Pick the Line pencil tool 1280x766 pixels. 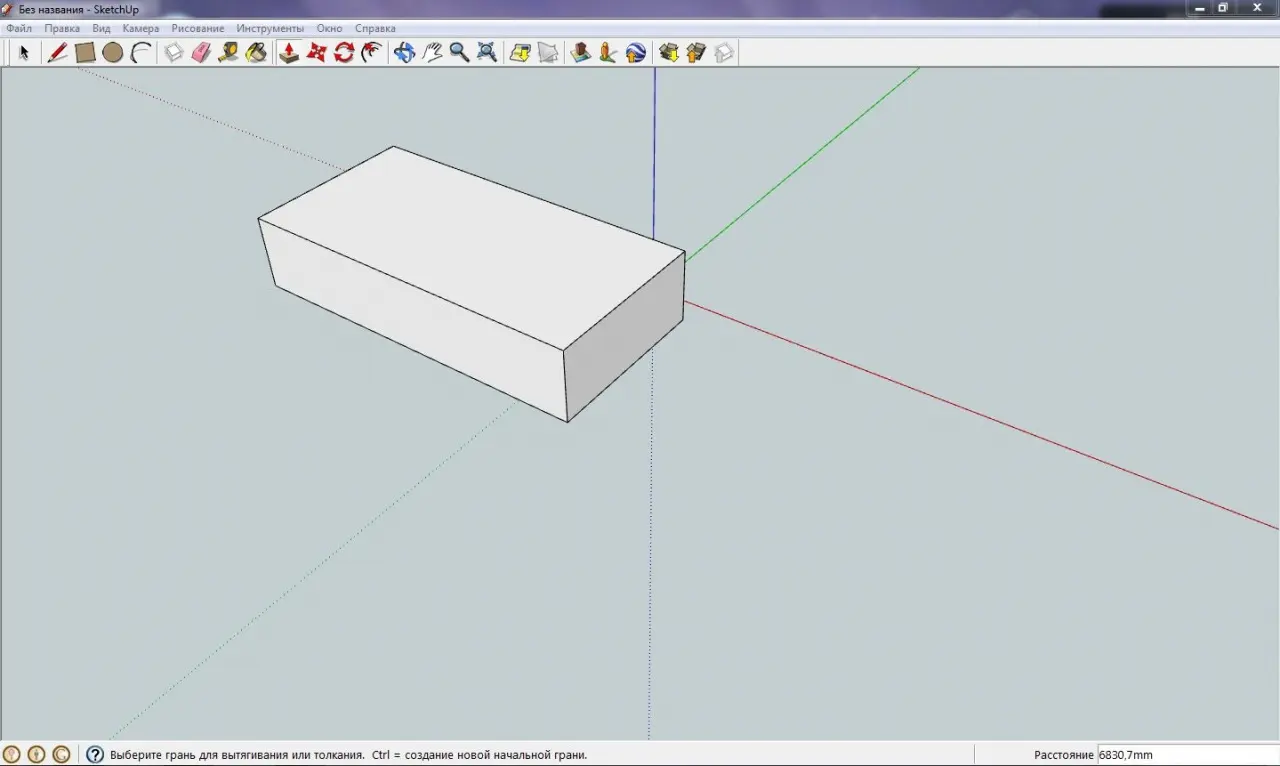58,53
